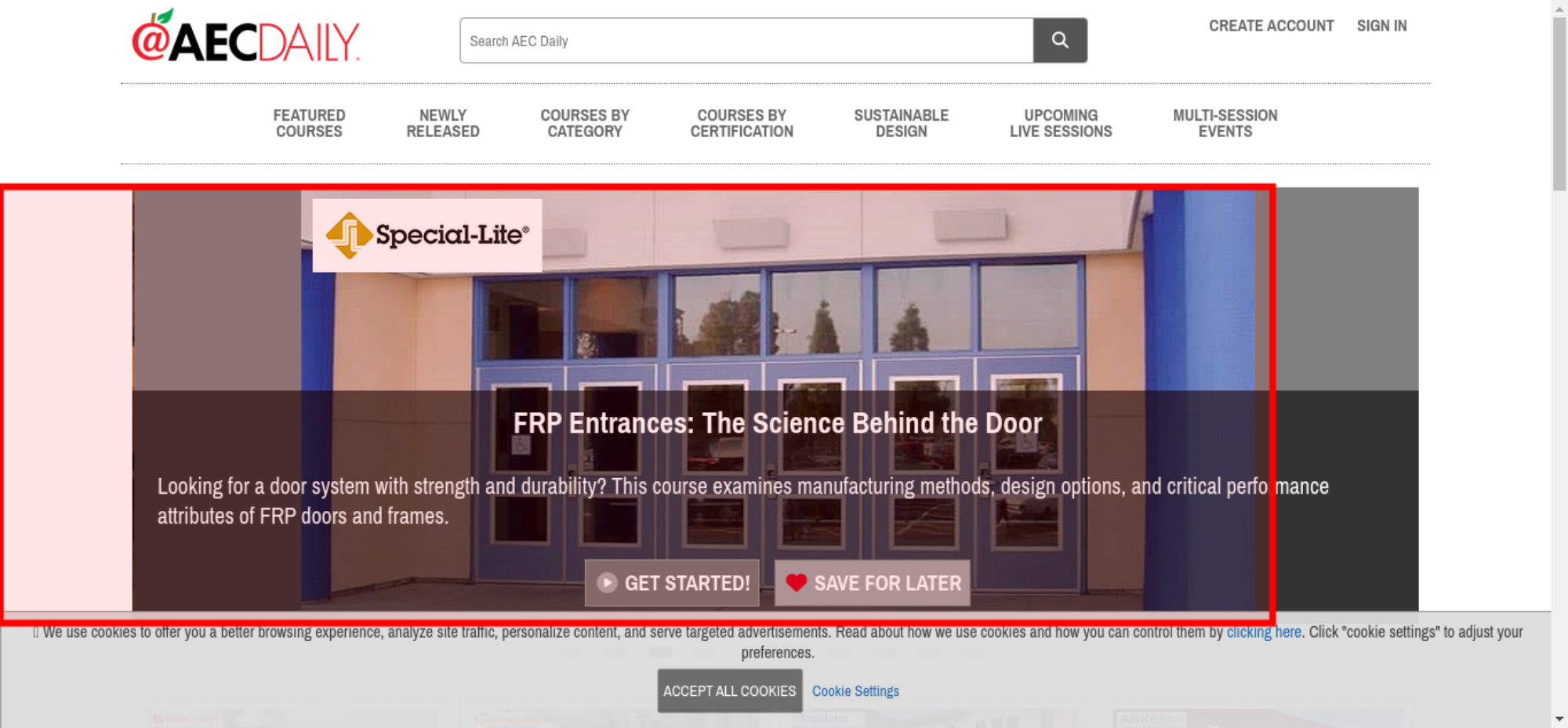The image size is (1568, 728).
Task: Navigate to Multi-Session Events
Action: click(1225, 124)
